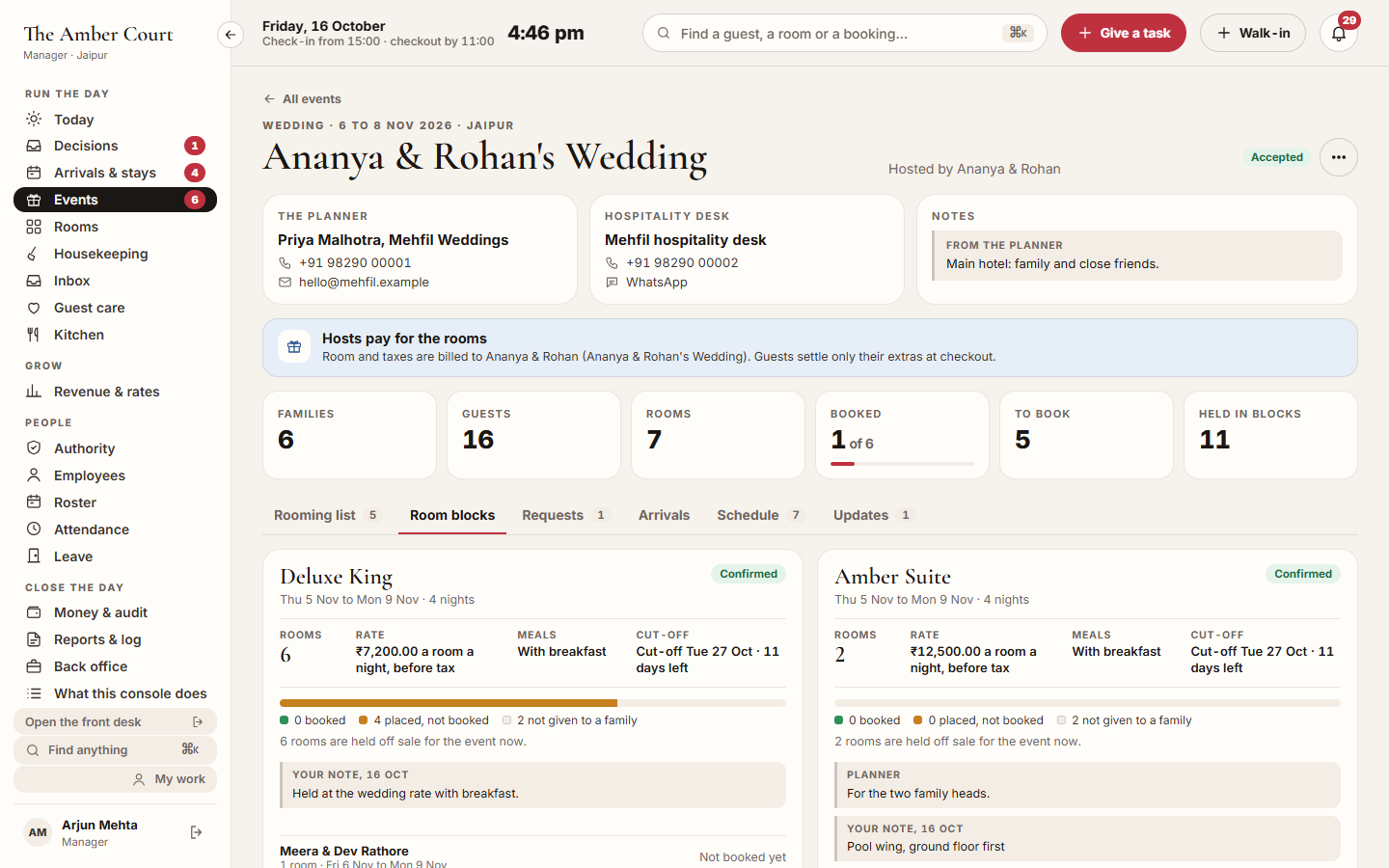The height and width of the screenshot is (868, 1389).
Task: Focus the guest, room or booking search field
Action: [x=844, y=33]
